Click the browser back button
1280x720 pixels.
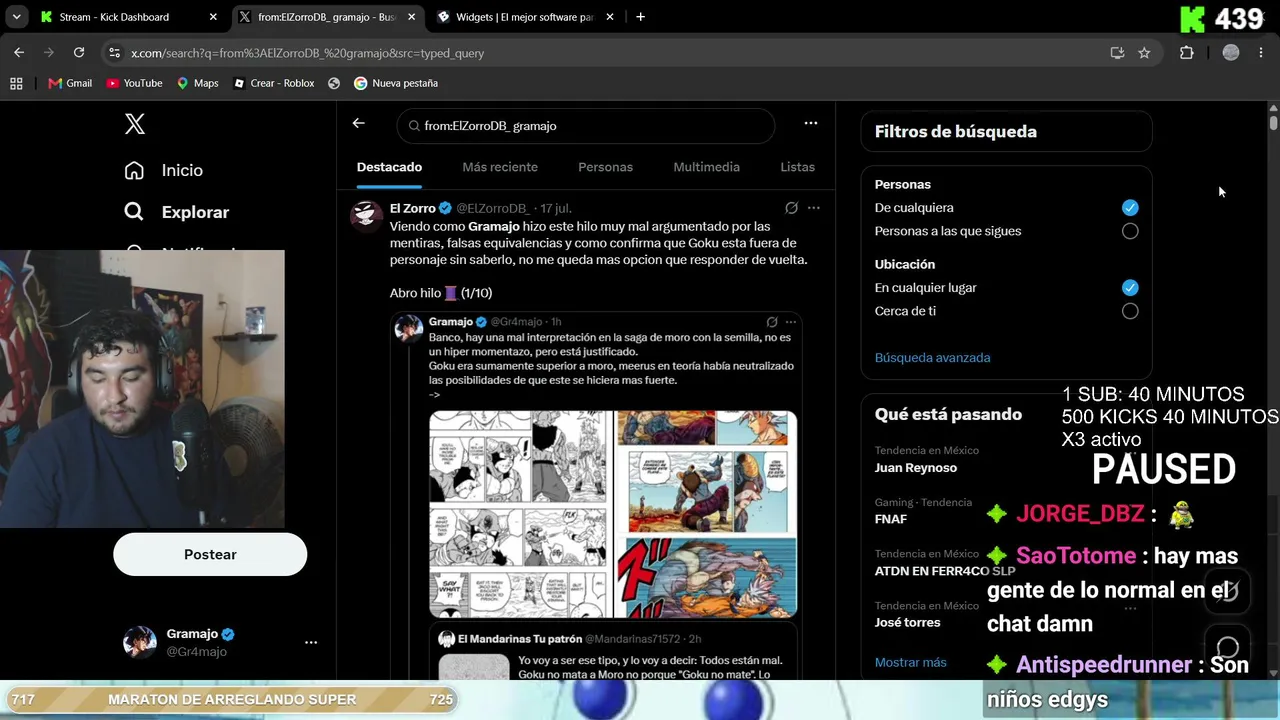[19, 53]
